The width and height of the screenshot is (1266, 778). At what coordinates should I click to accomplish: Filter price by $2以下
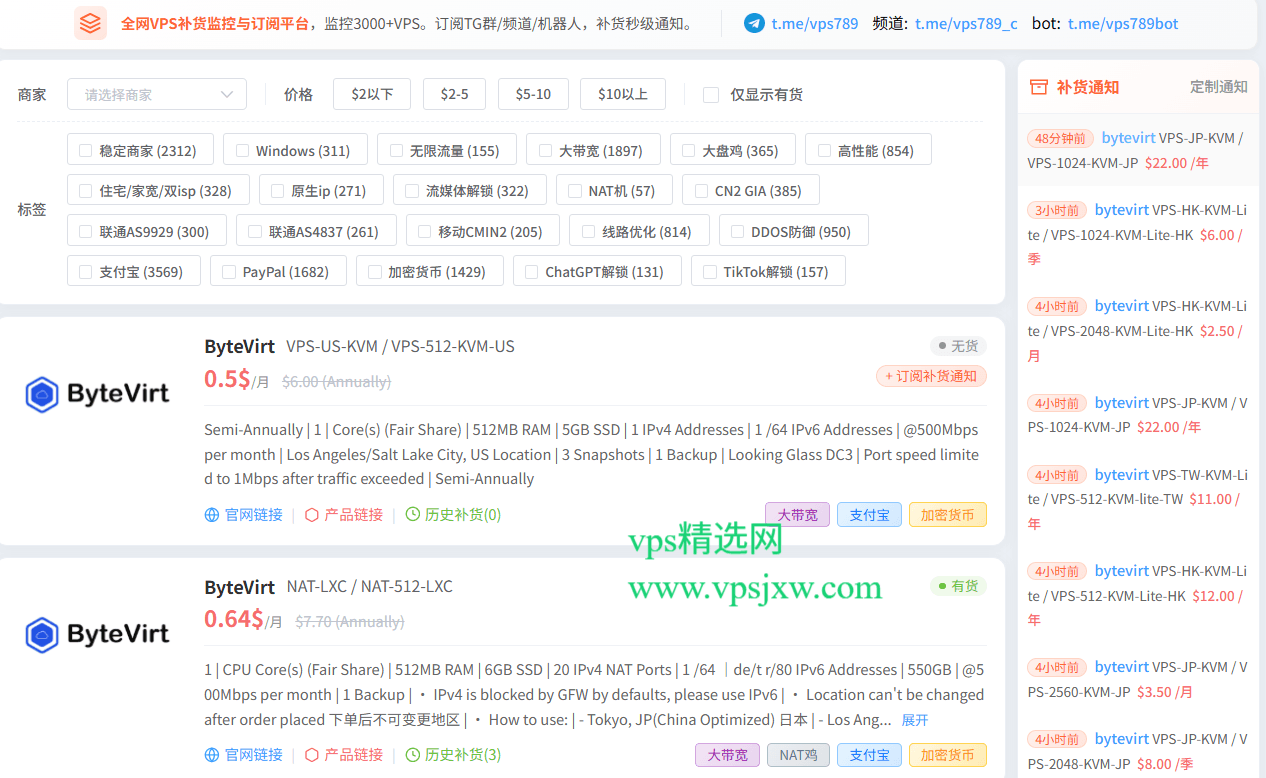[372, 95]
